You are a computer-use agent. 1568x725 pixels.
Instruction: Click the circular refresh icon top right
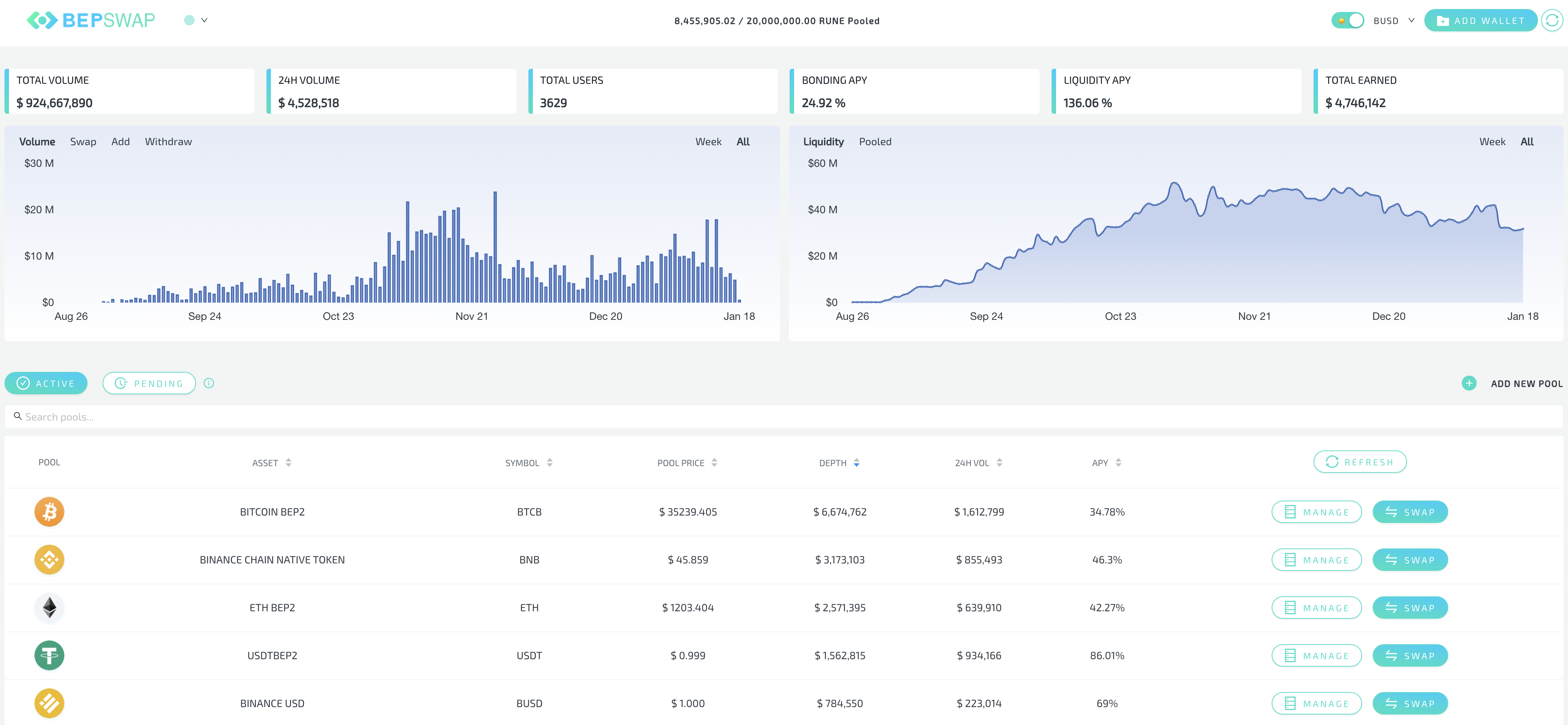[x=1552, y=21]
